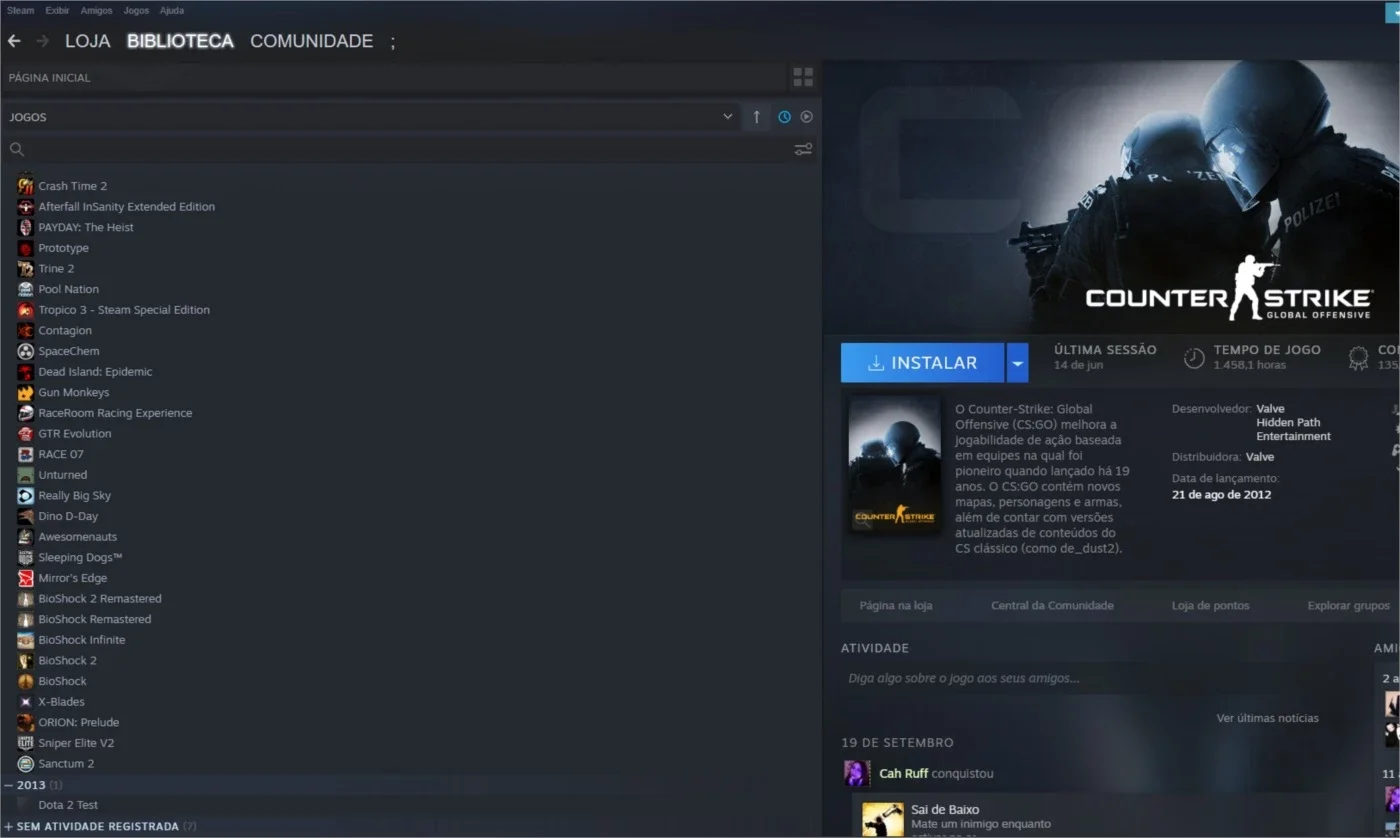
Task: Open the dropdown arrow next to INSTALAR
Action: pyautogui.click(x=1017, y=363)
